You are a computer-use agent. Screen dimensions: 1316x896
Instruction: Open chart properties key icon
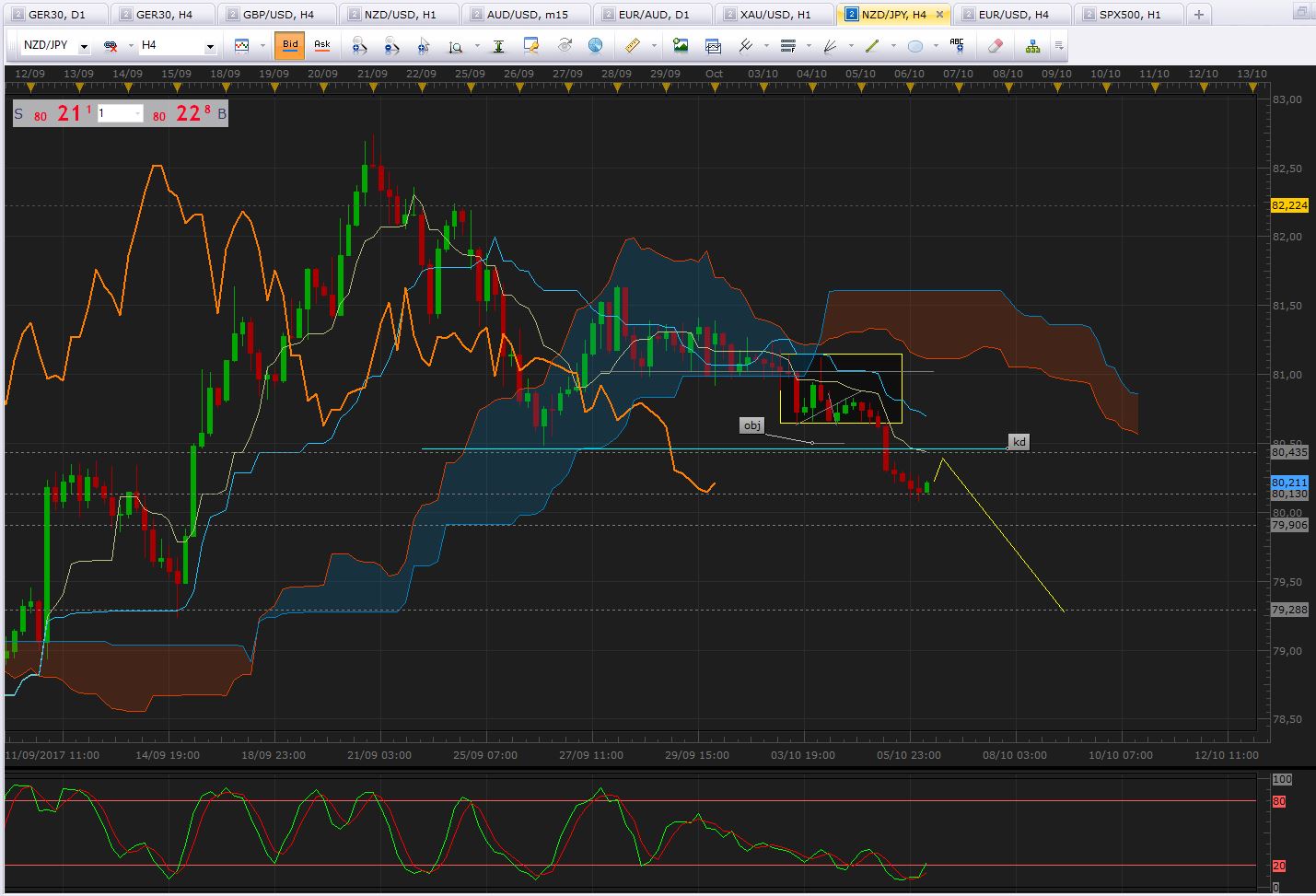pyautogui.click(x=531, y=46)
